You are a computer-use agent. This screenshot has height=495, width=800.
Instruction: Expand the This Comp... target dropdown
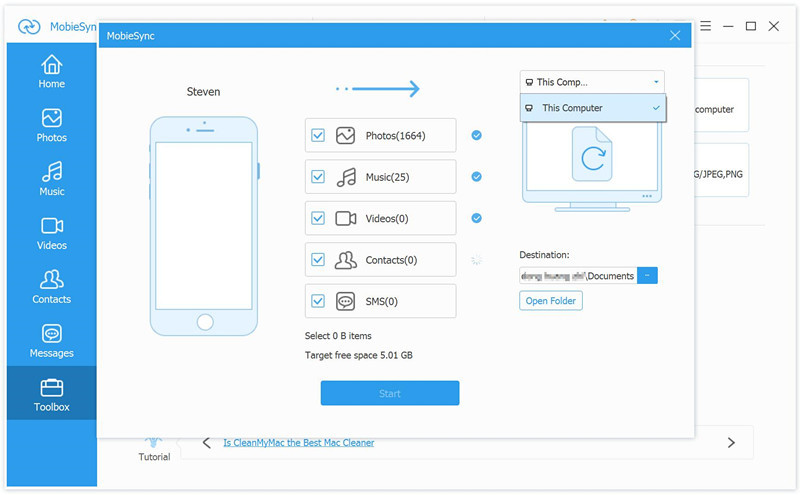[x=592, y=82]
